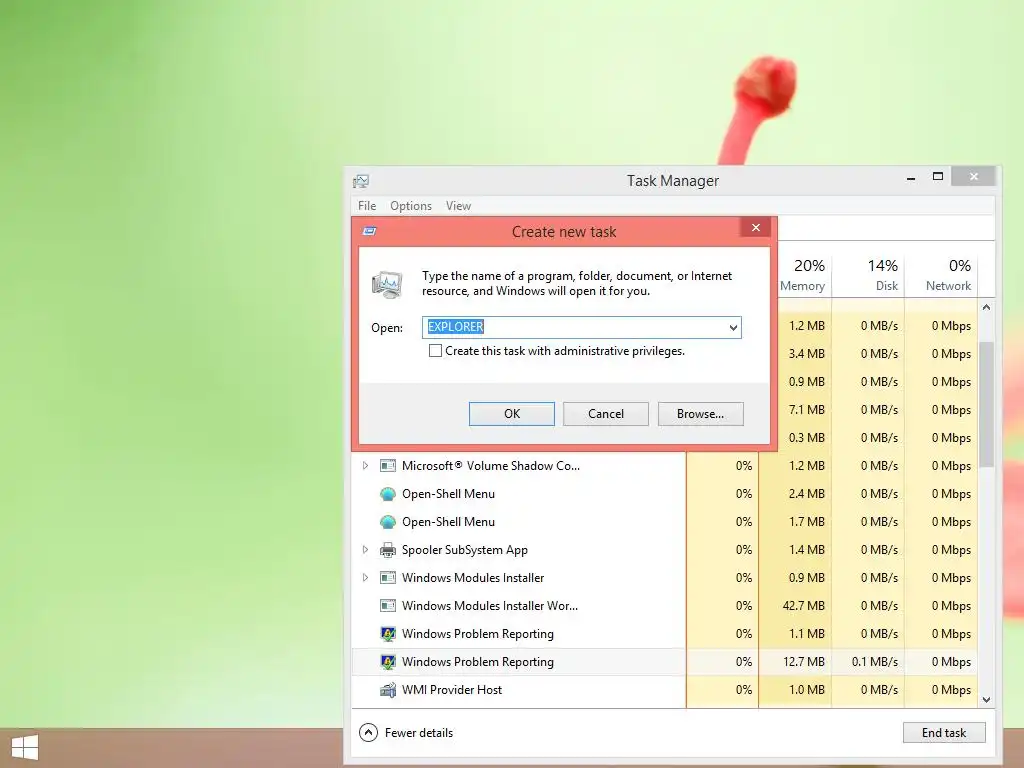The width and height of the screenshot is (1024, 768).
Task: Select the Windows Modules Installer Wor... row
Action: tap(665, 606)
